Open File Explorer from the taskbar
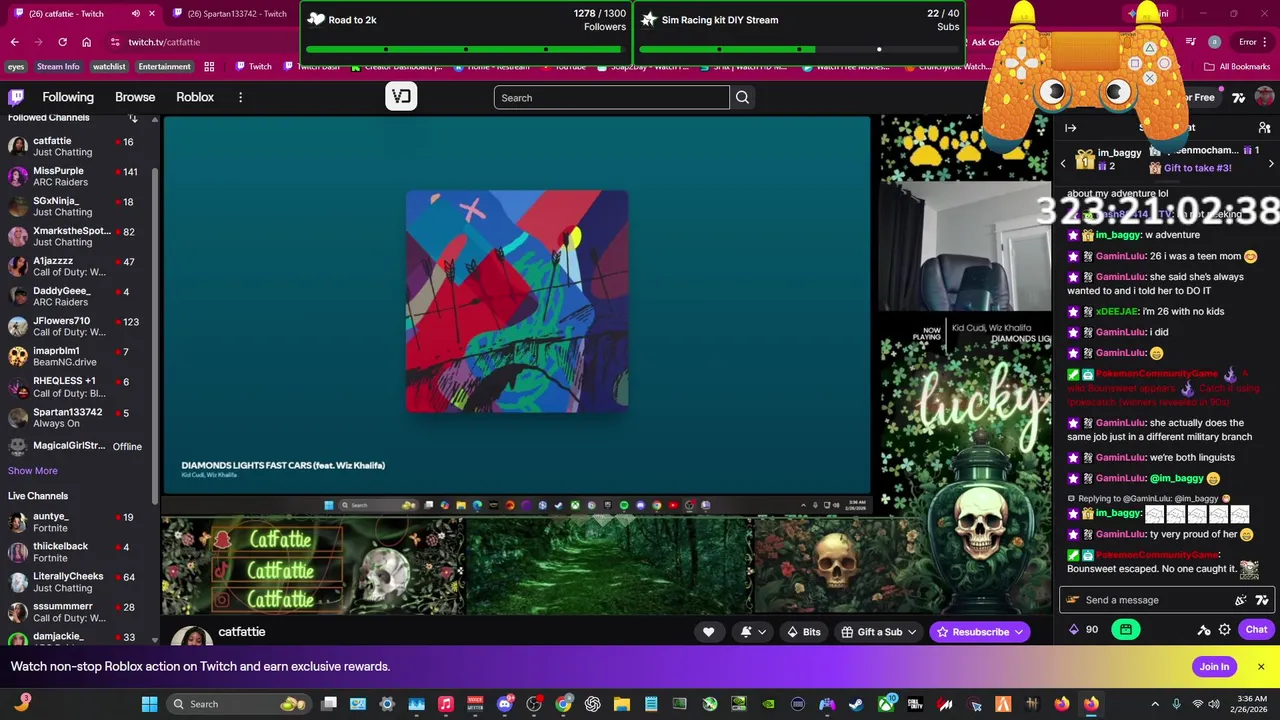This screenshot has width=1280, height=720. (x=621, y=704)
